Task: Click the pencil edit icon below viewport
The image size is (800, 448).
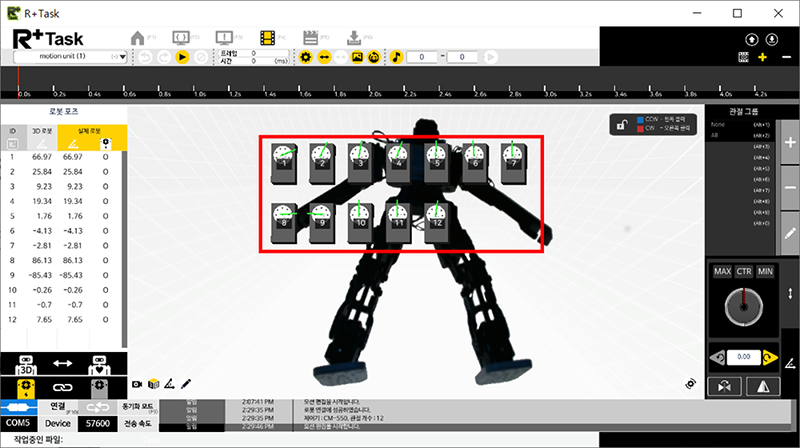Action: click(186, 383)
